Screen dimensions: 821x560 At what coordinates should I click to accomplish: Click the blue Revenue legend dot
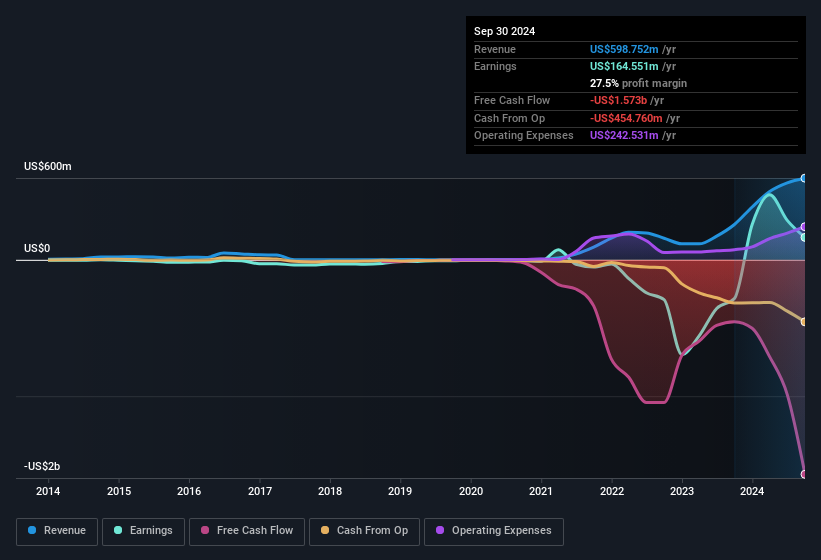coord(33,531)
